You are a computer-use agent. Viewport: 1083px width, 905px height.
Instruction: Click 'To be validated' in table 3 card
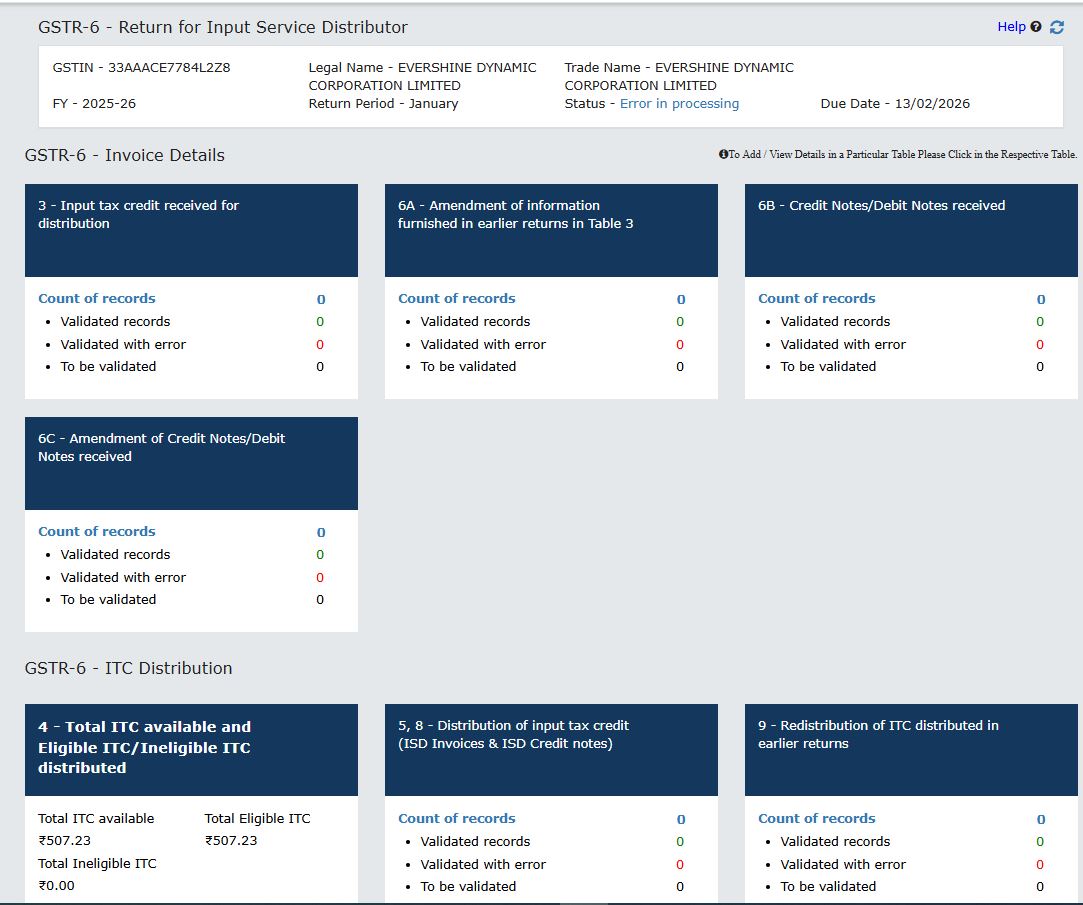coord(108,366)
